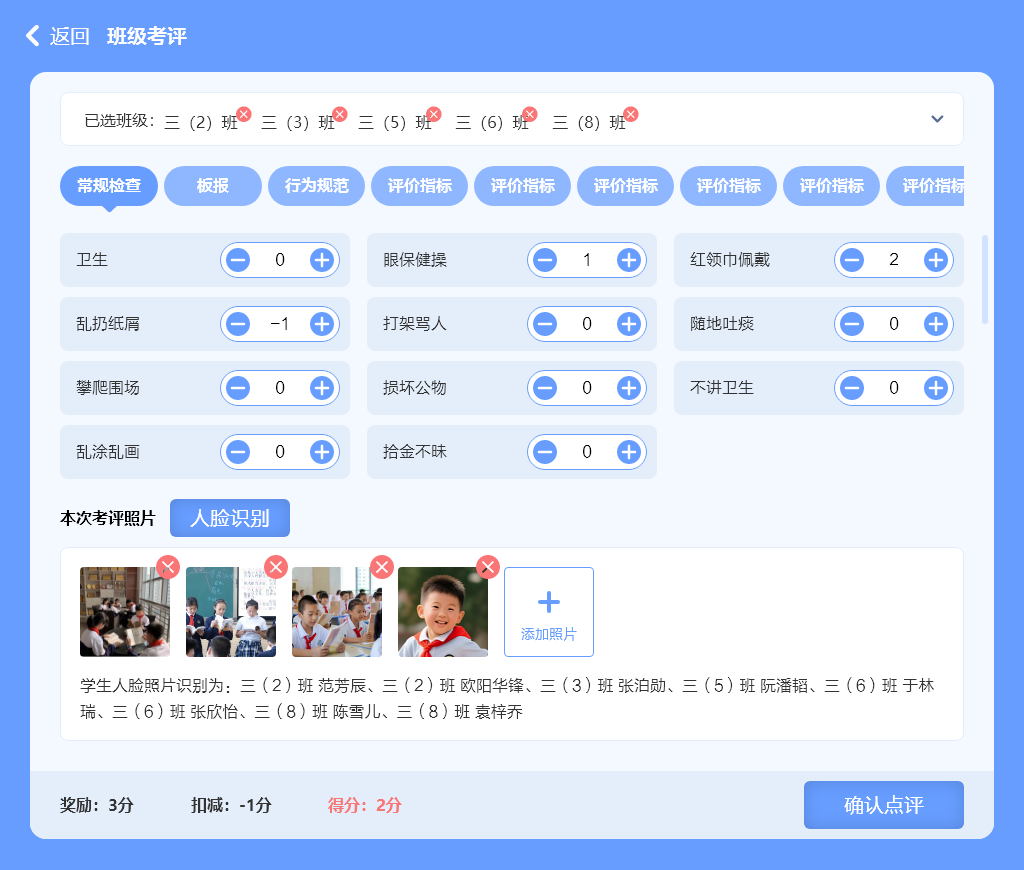1024x870 pixels.
Task: Click the indicators list vertical scrollbar
Action: [985, 280]
